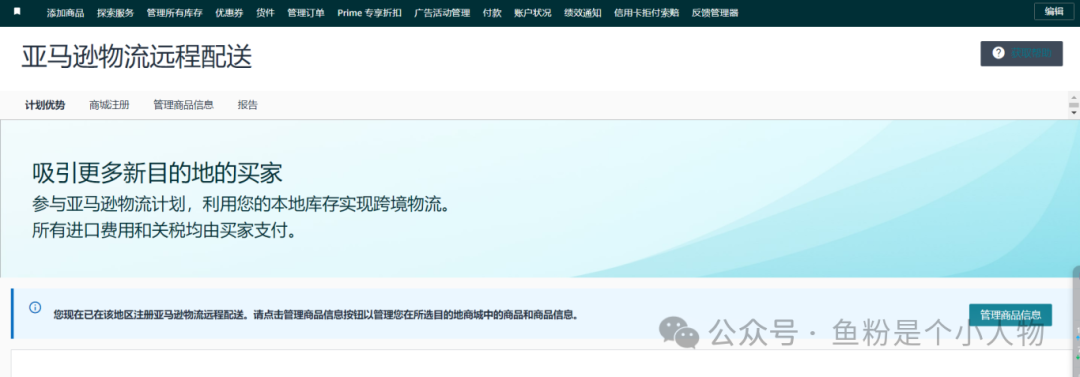1080x377 pixels.
Task: Click scrollbar up arrow beside tab row
Action: click(x=1073, y=97)
